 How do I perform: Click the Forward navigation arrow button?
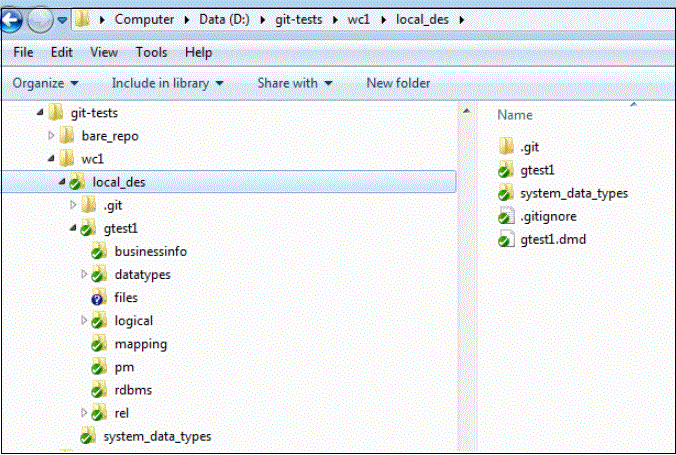(x=40, y=20)
